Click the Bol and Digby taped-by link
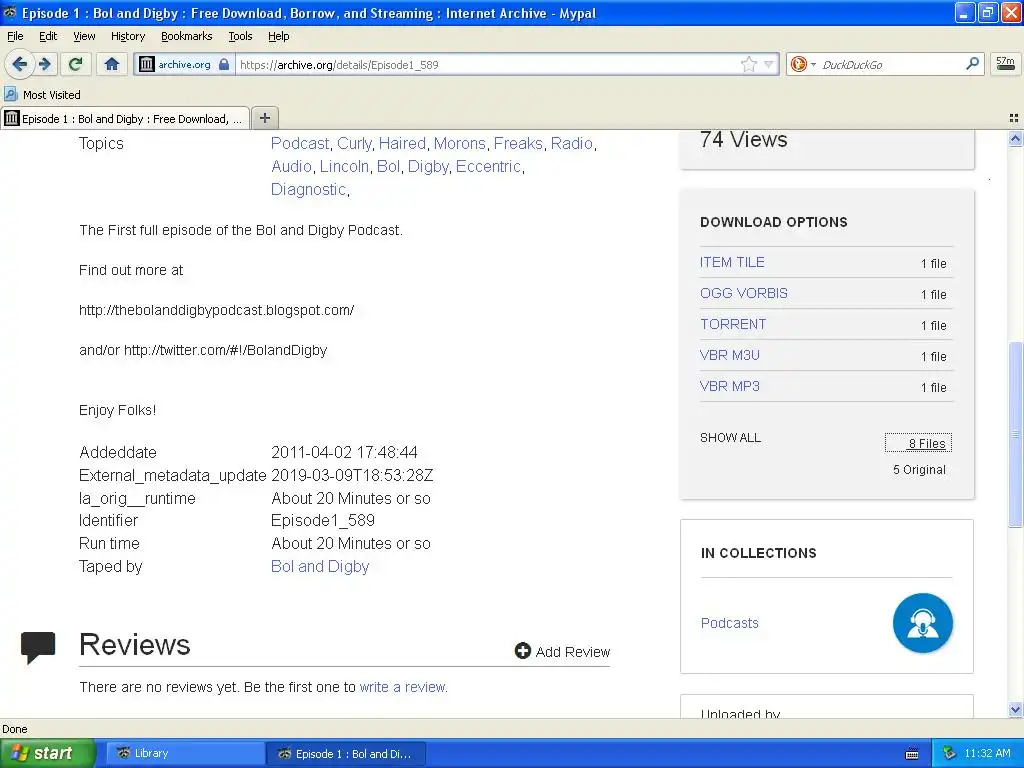The image size is (1024, 768). pos(320,566)
